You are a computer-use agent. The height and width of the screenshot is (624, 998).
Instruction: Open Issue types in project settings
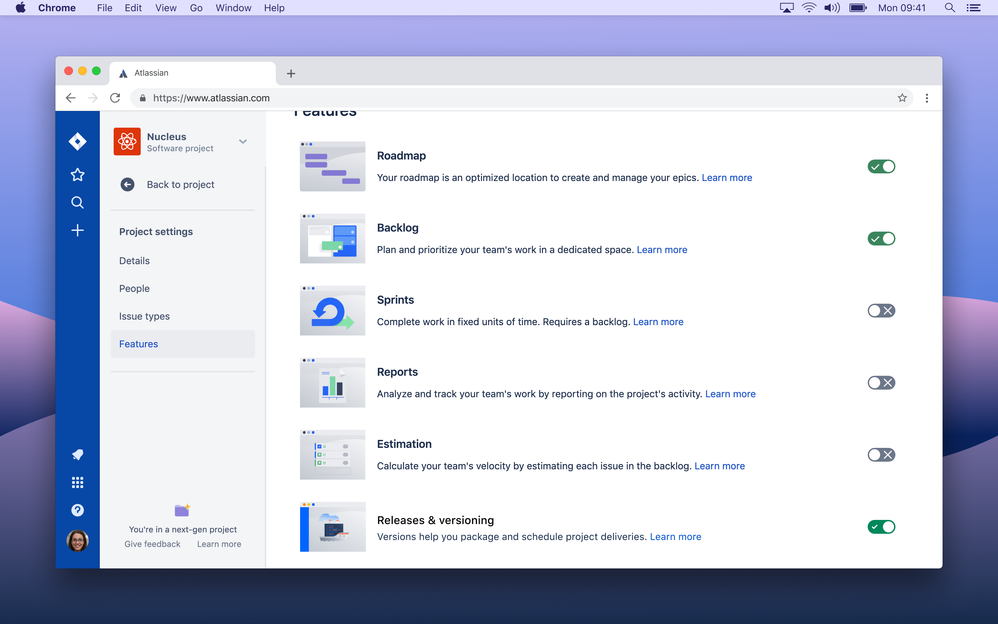point(183,316)
